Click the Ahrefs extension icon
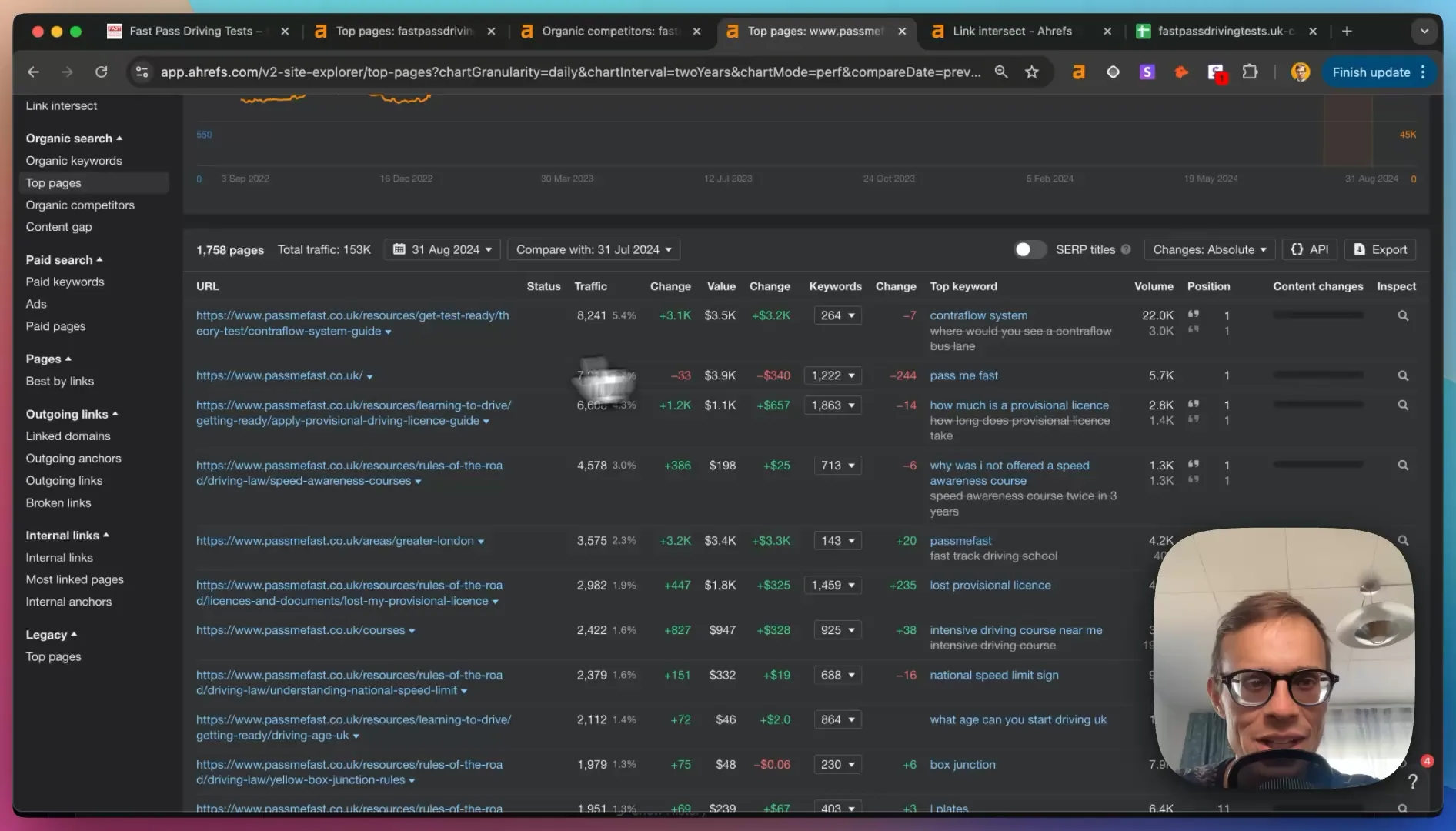This screenshot has width=1456, height=831. 1079,72
